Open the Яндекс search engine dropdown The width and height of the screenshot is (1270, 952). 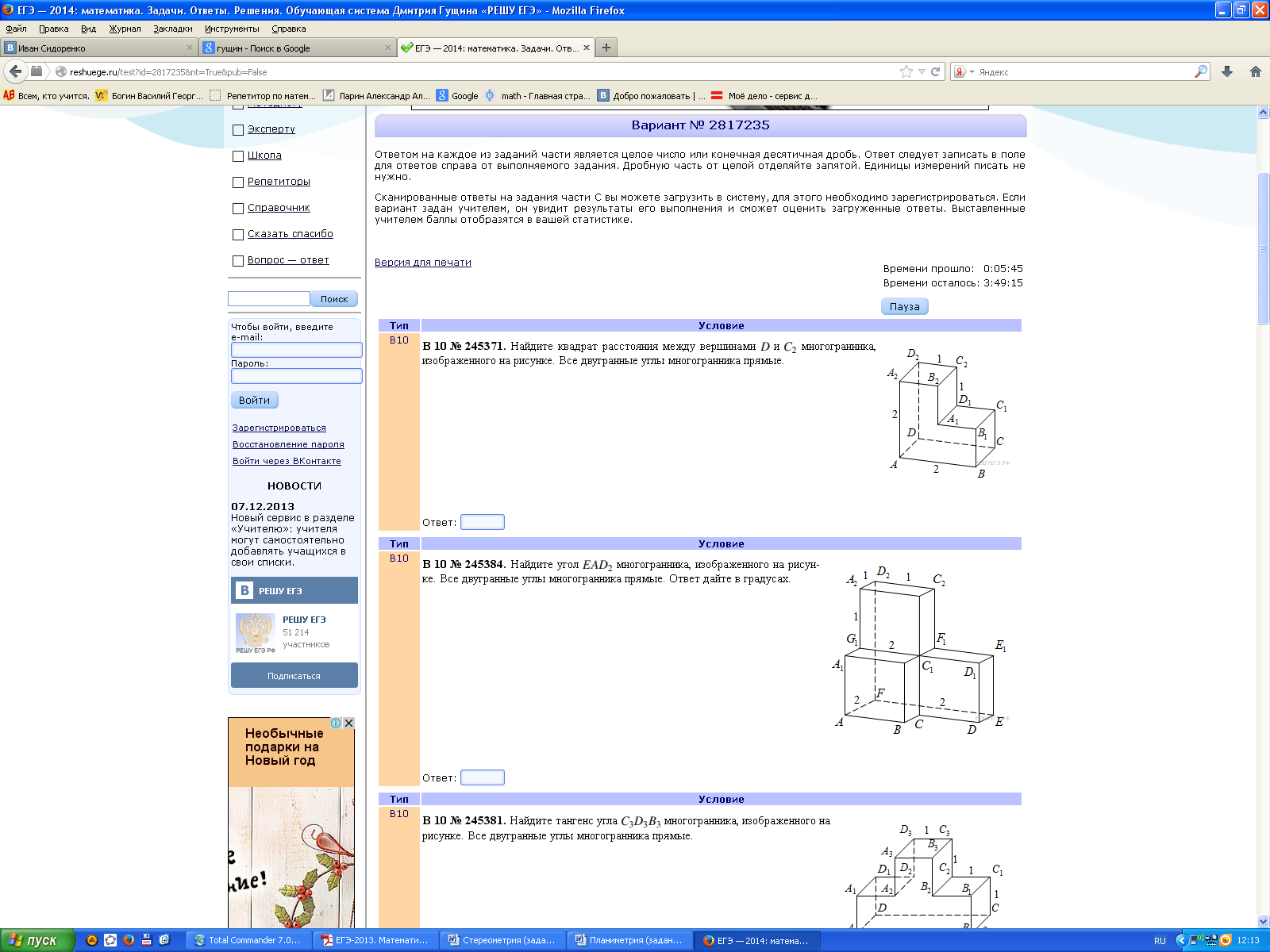972,71
